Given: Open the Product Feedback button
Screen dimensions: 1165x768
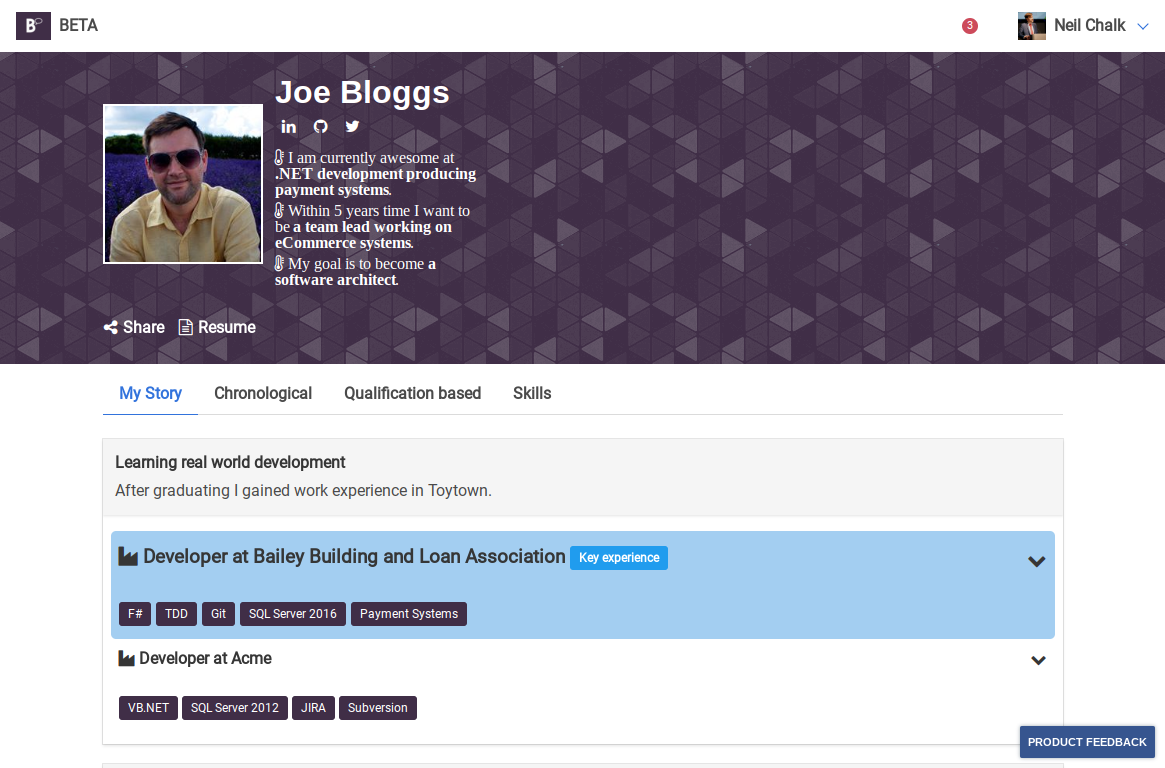Looking at the screenshot, I should click(x=1087, y=742).
